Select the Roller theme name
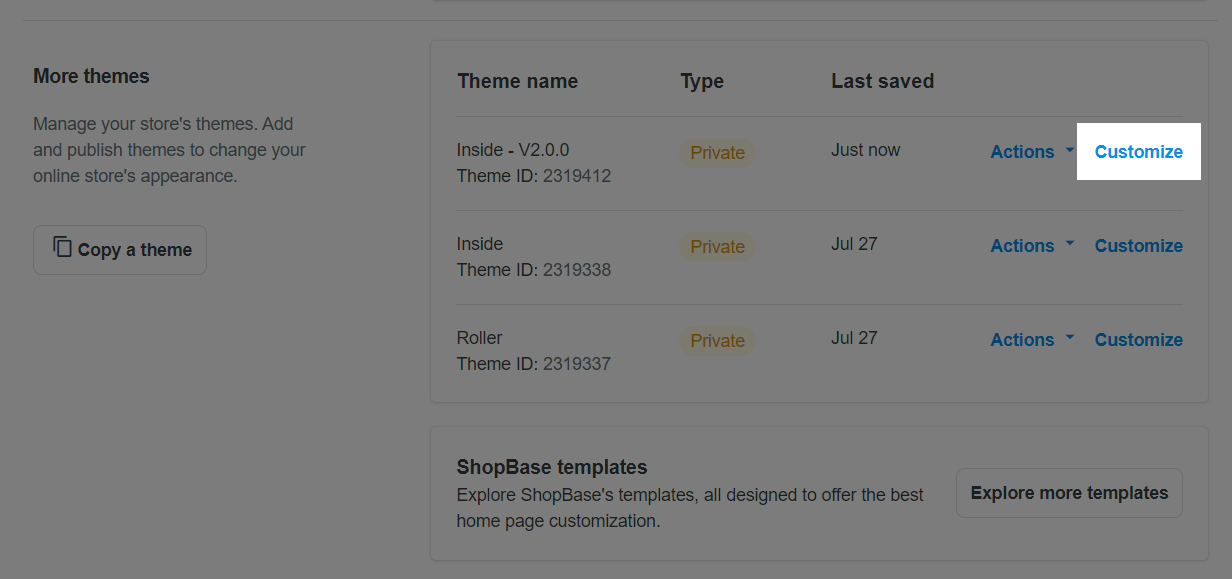The image size is (1232, 579). coord(480,338)
